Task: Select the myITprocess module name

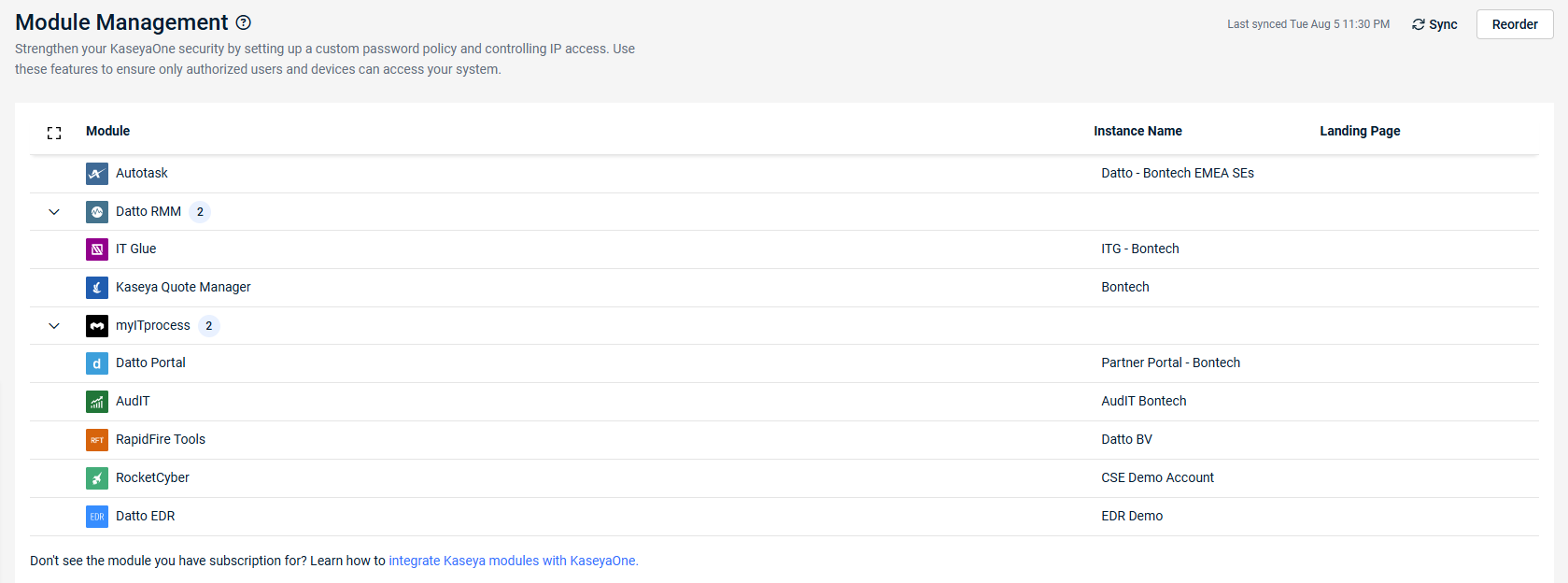Action: point(153,325)
